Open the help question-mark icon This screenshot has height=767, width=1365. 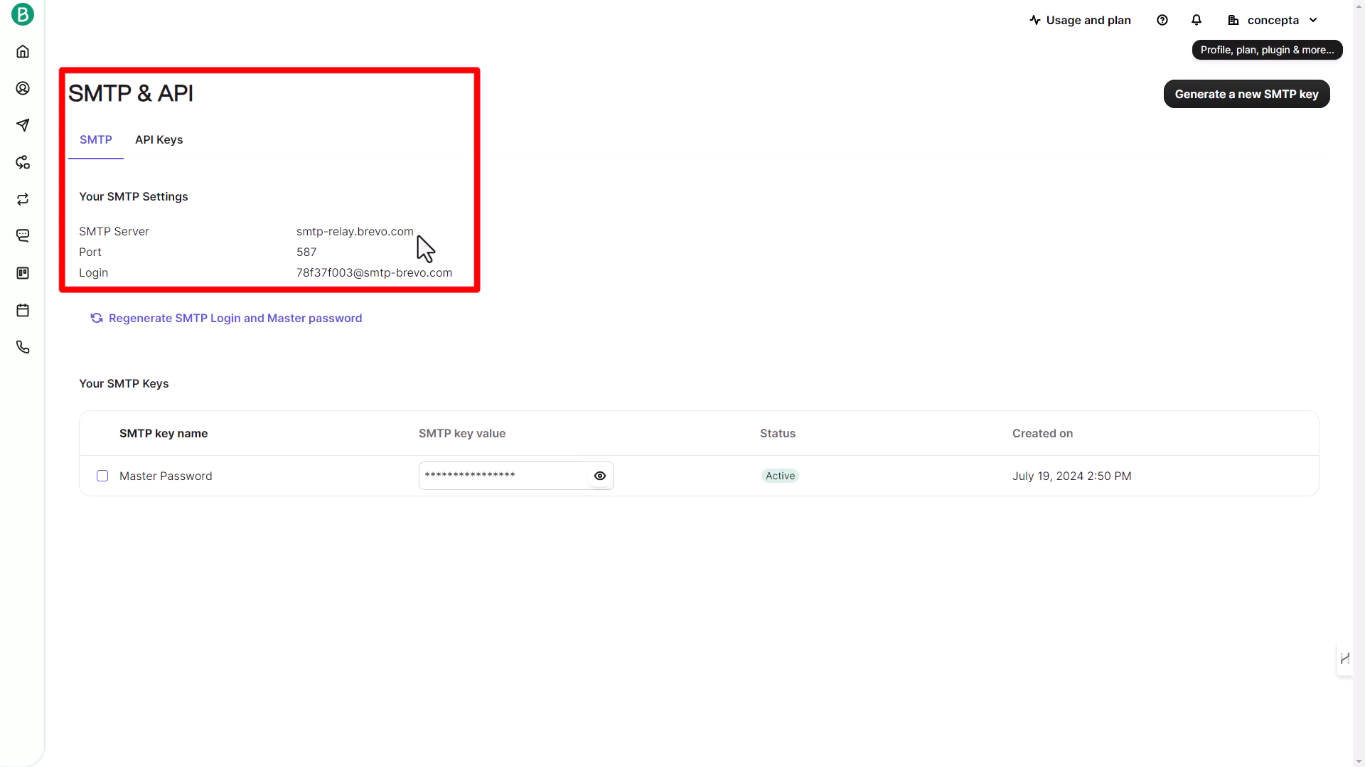pos(1162,20)
